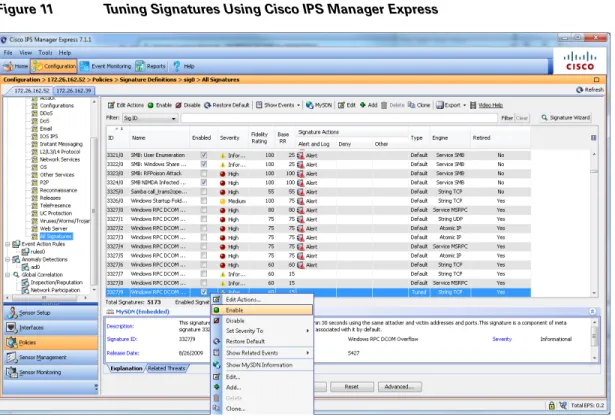Click the Refresh icon
Screen dimensions: 615x420
(x=579, y=90)
